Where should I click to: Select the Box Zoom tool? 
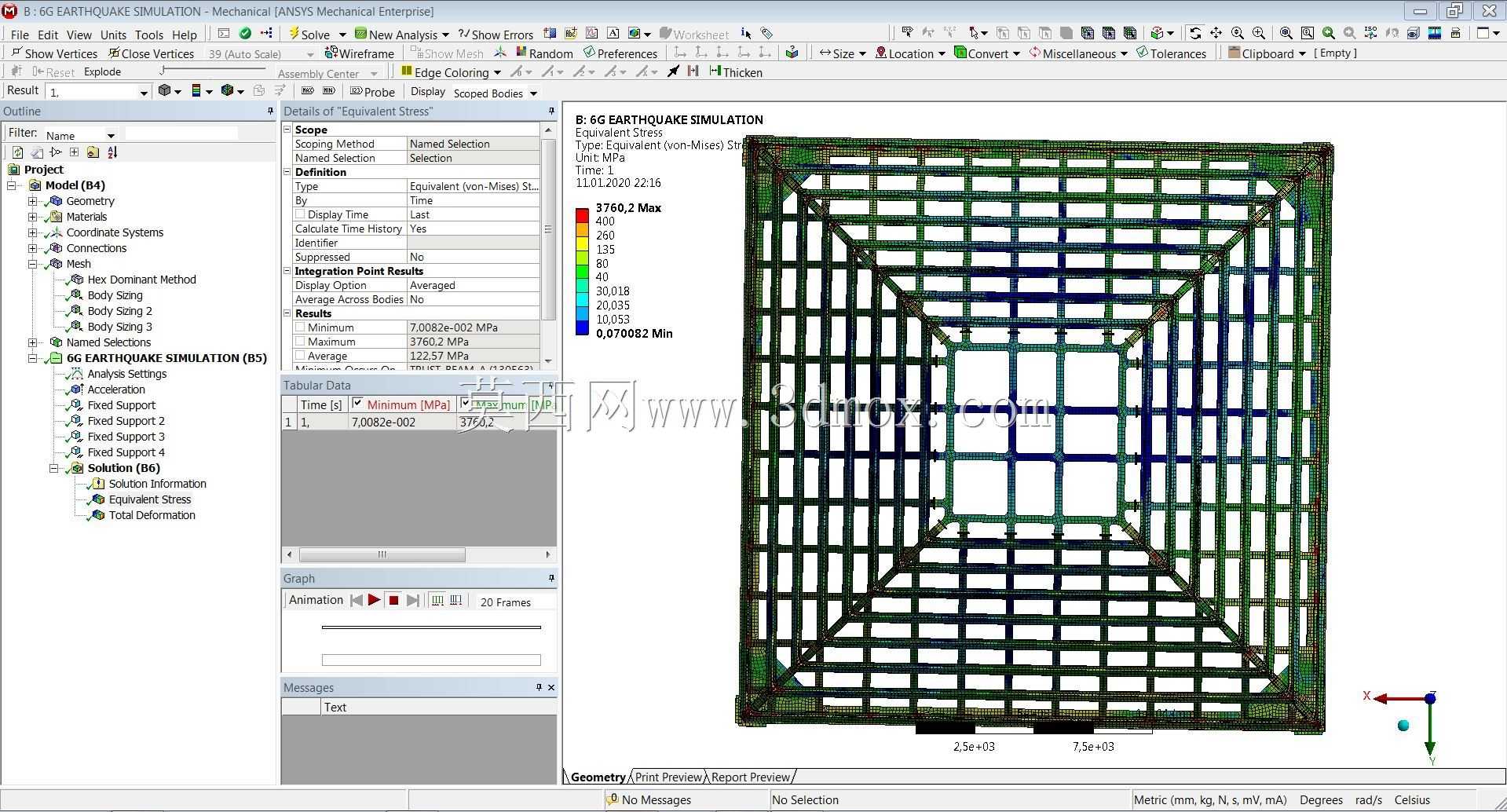pyautogui.click(x=1258, y=33)
